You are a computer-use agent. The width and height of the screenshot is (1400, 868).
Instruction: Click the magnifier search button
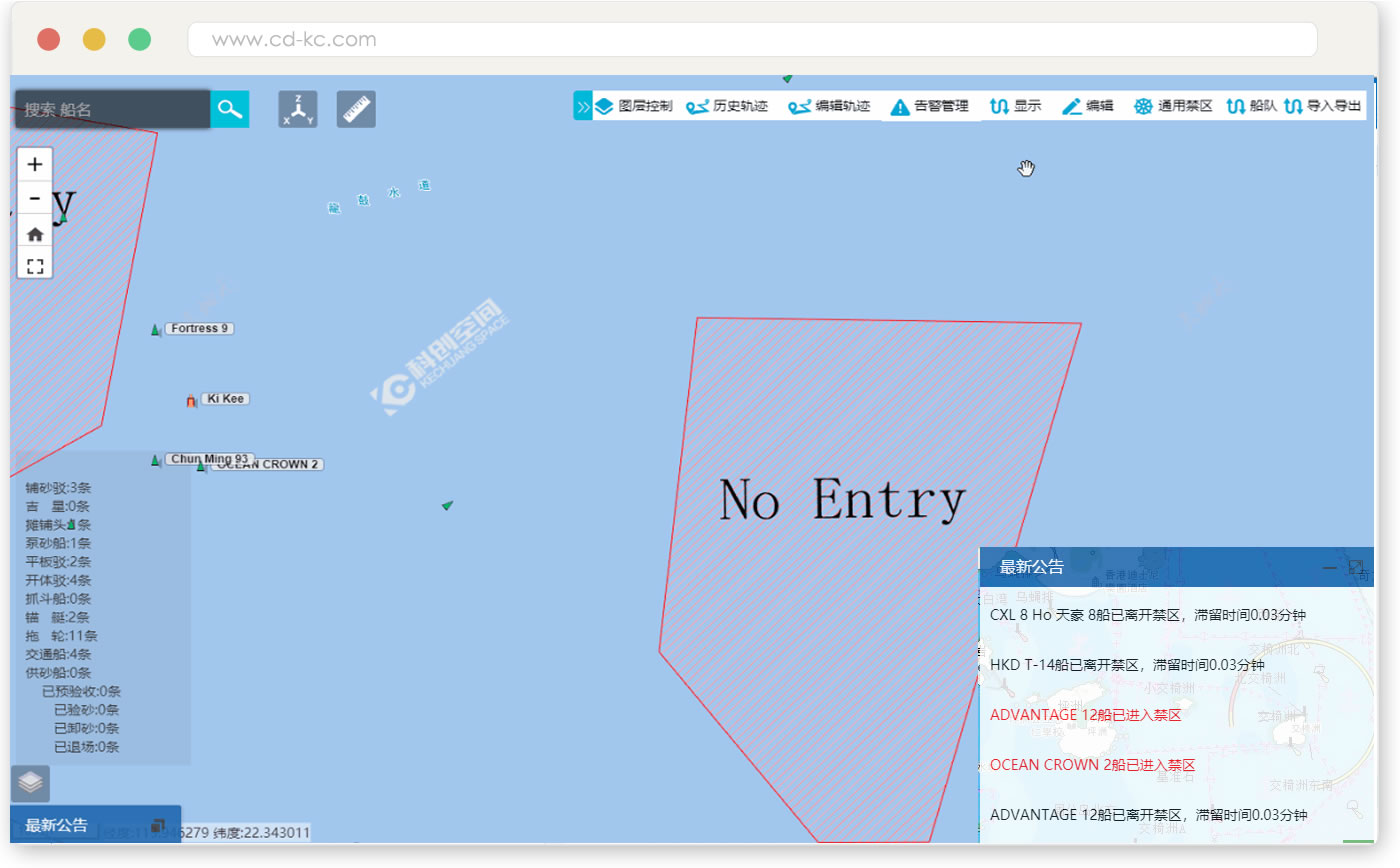tap(230, 109)
